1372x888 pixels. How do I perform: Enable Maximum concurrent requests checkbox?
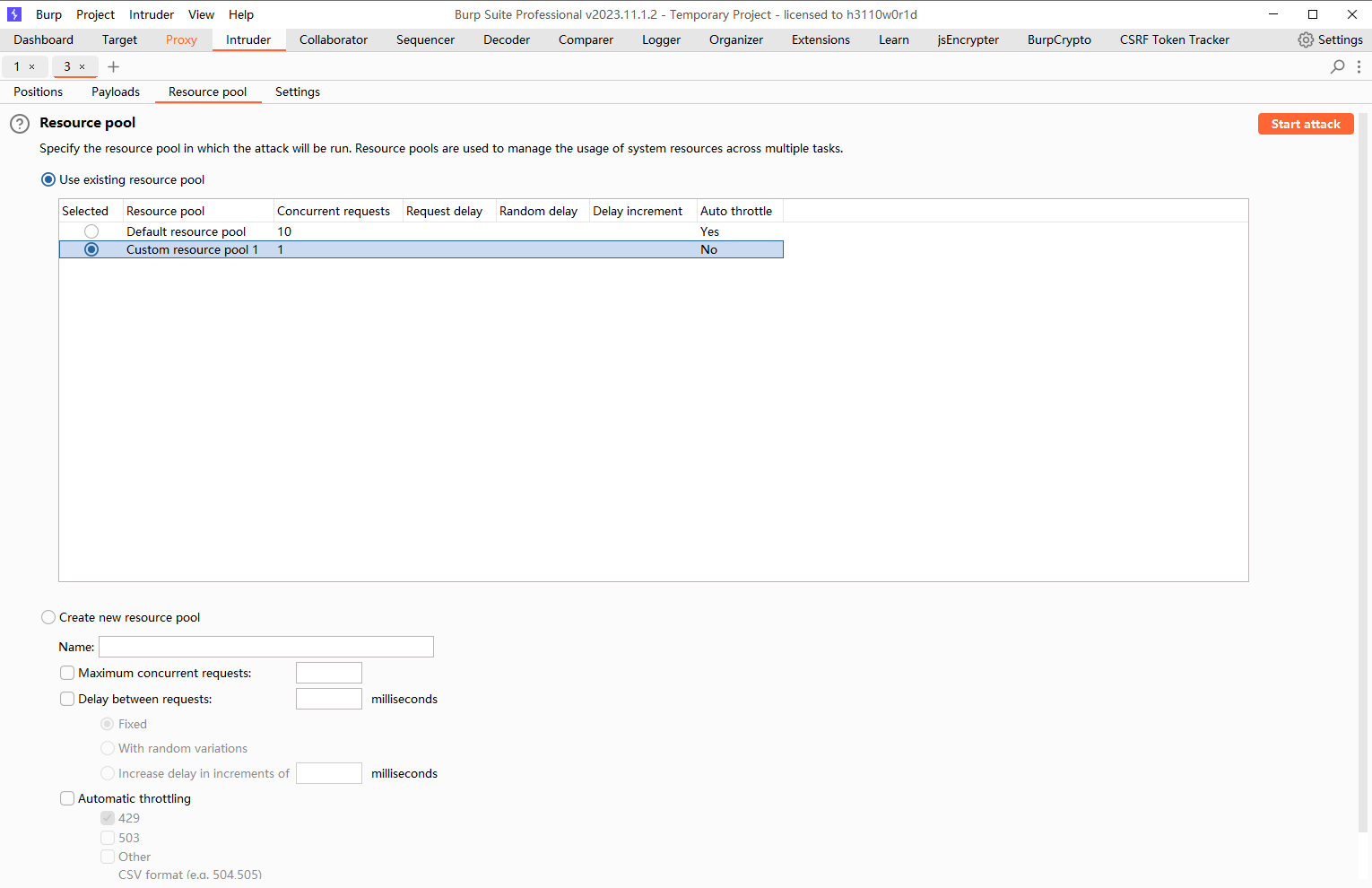click(x=67, y=673)
